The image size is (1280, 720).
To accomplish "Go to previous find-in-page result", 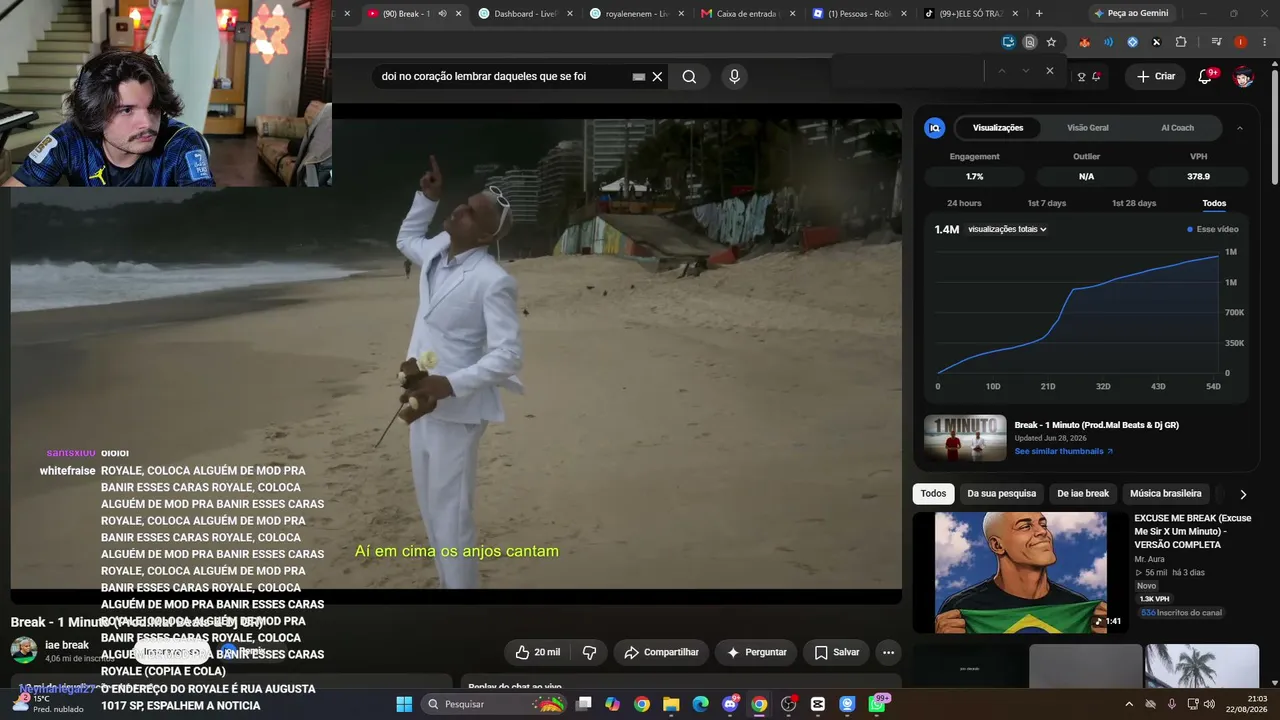I will pos(1001,71).
